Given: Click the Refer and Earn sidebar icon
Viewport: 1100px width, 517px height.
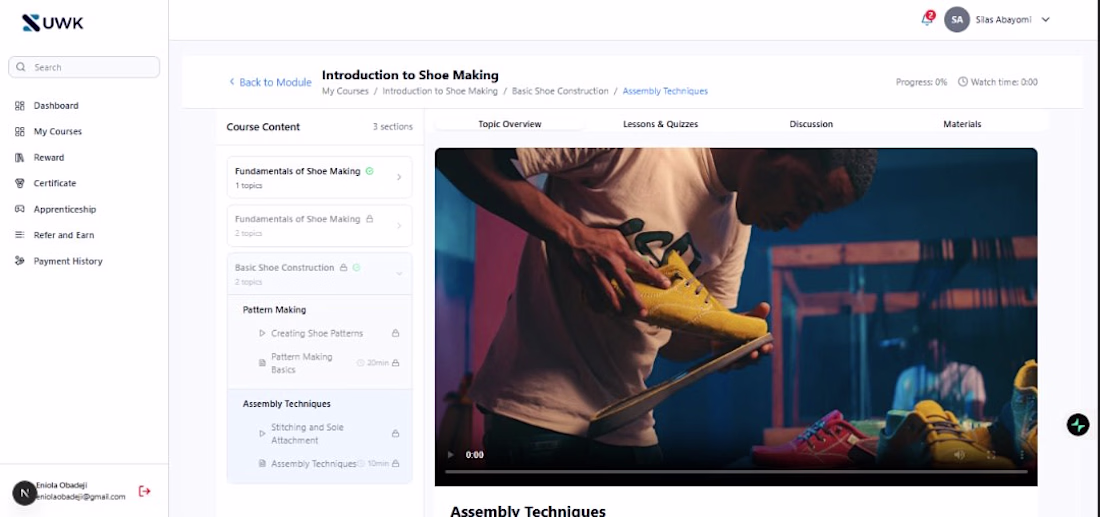Looking at the screenshot, I should click(x=20, y=235).
